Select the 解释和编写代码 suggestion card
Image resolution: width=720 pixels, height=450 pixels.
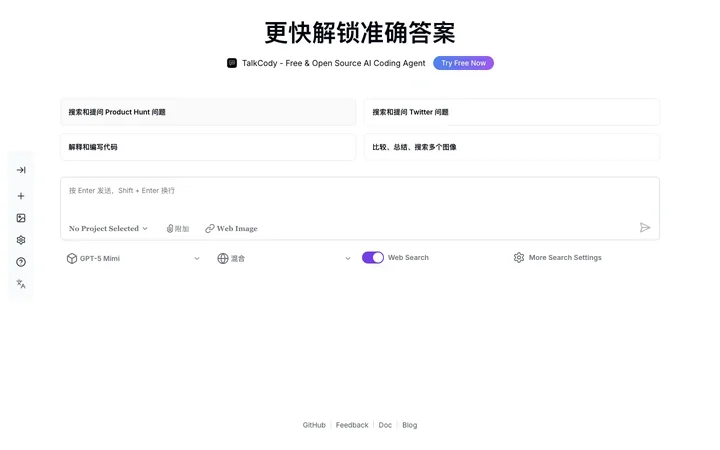pos(208,147)
